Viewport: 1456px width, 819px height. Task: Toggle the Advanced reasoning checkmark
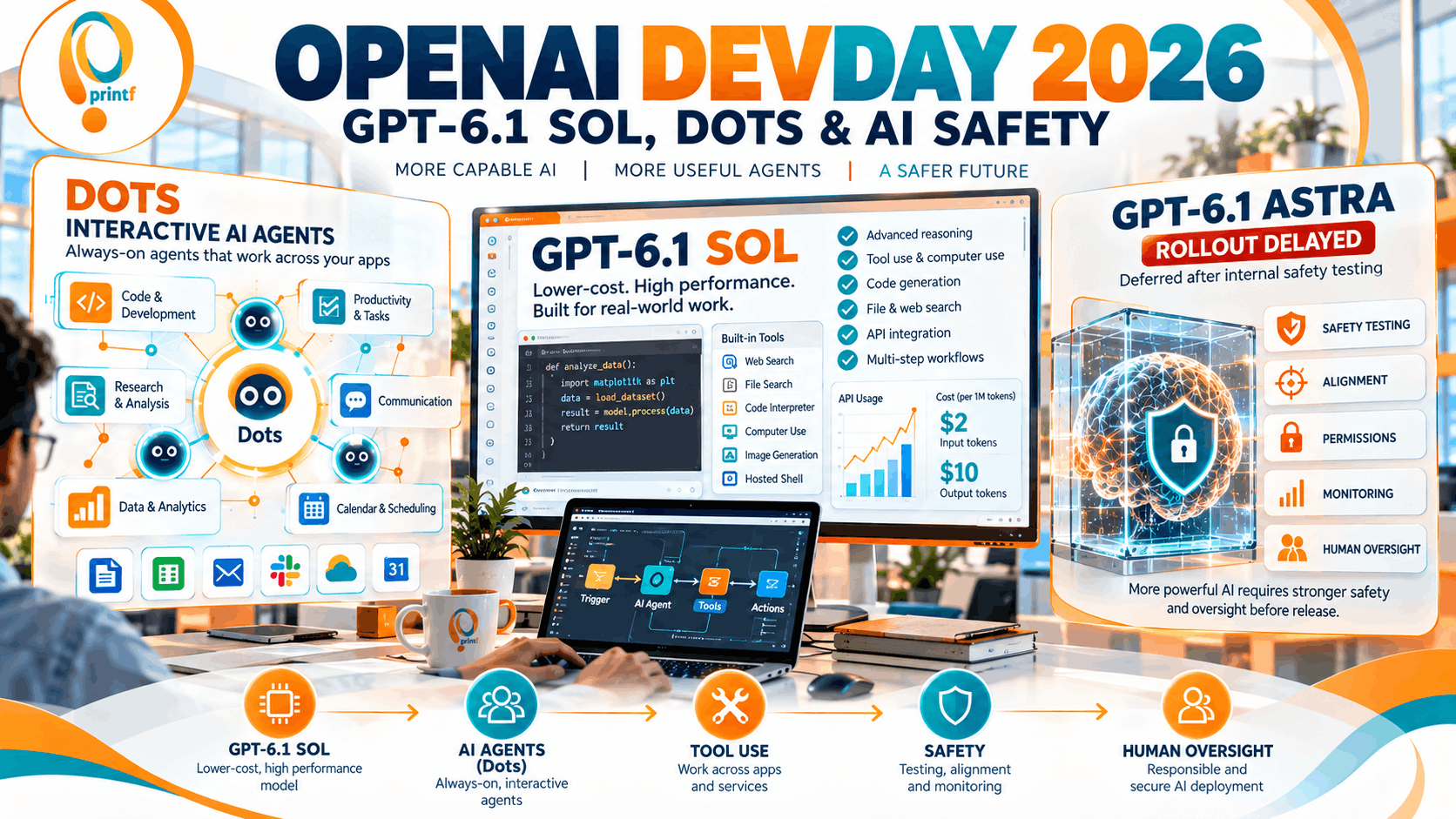pyautogui.click(x=847, y=235)
